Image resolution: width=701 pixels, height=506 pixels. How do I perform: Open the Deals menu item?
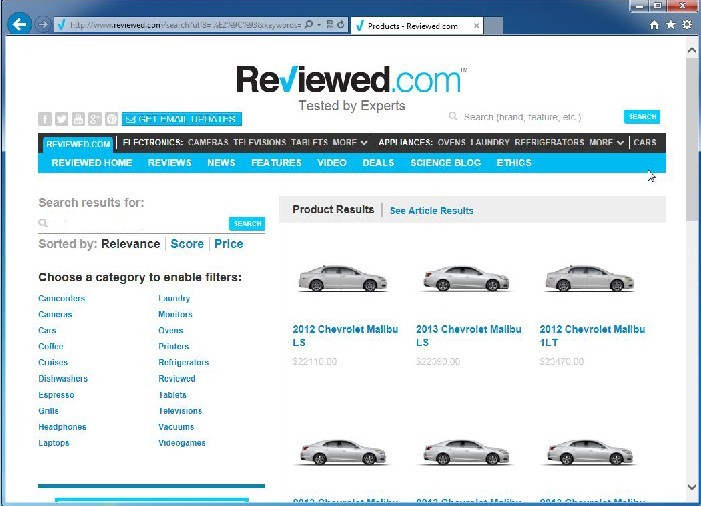point(378,163)
